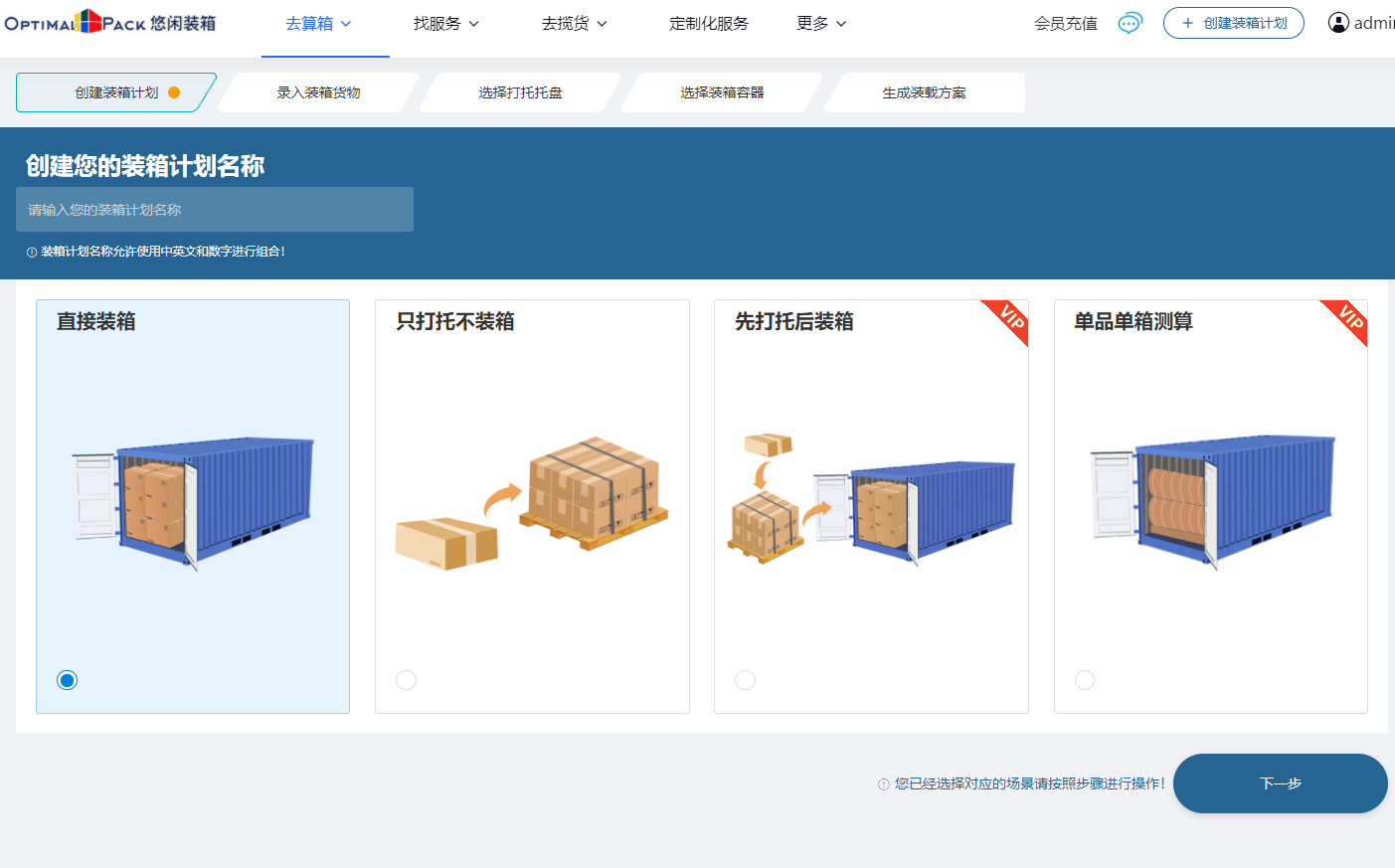This screenshot has width=1395, height=868.
Task: Expand the 更多 menu
Action: (821, 23)
